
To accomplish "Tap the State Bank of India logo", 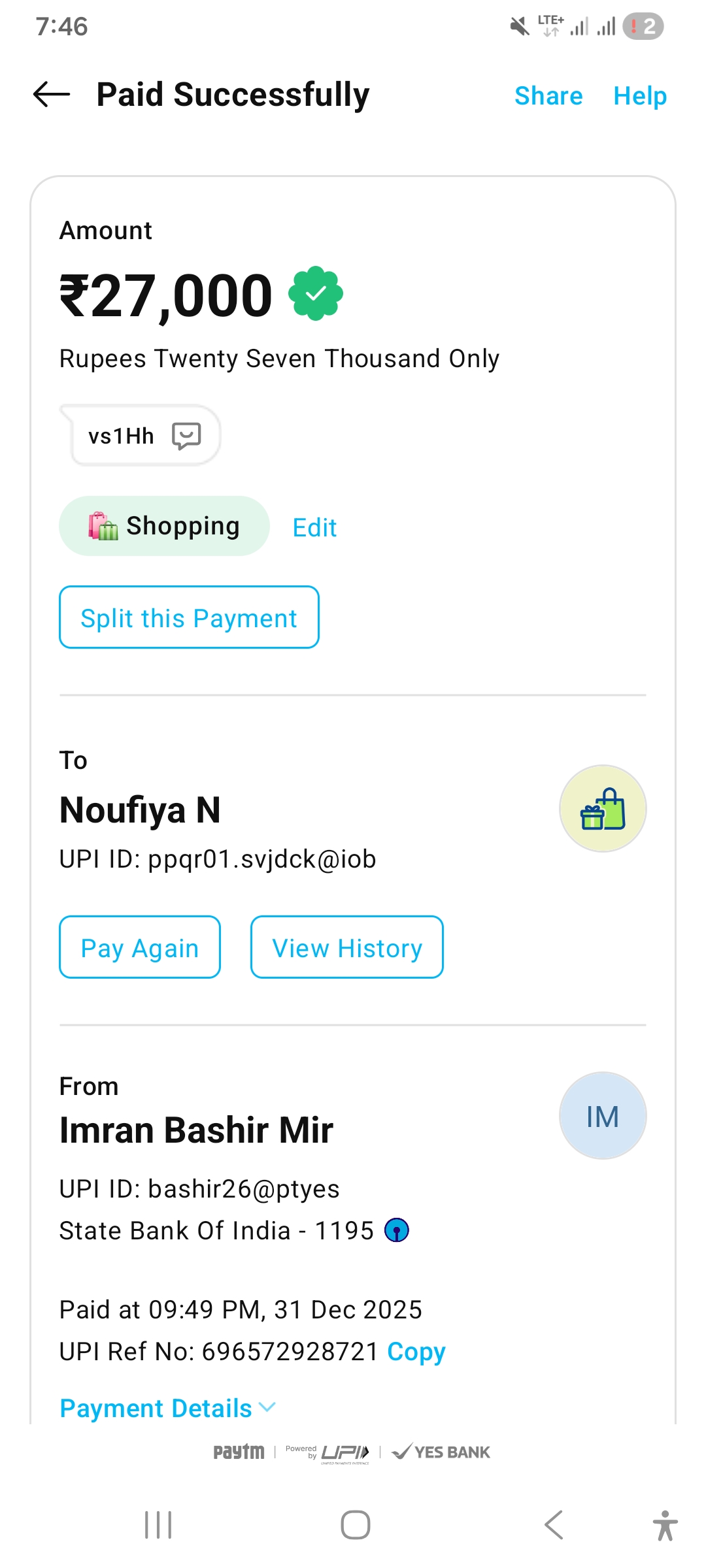I will [397, 1230].
